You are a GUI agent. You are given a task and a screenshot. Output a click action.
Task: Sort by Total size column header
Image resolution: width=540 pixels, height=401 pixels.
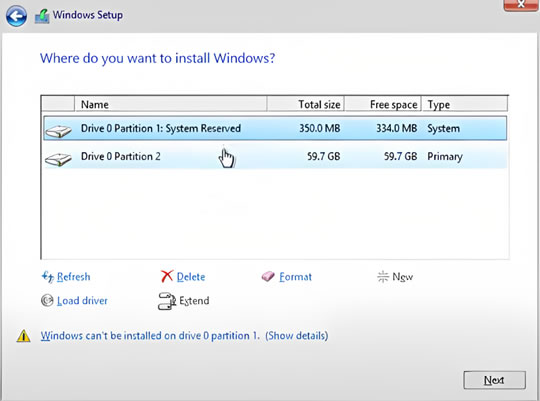(306, 104)
